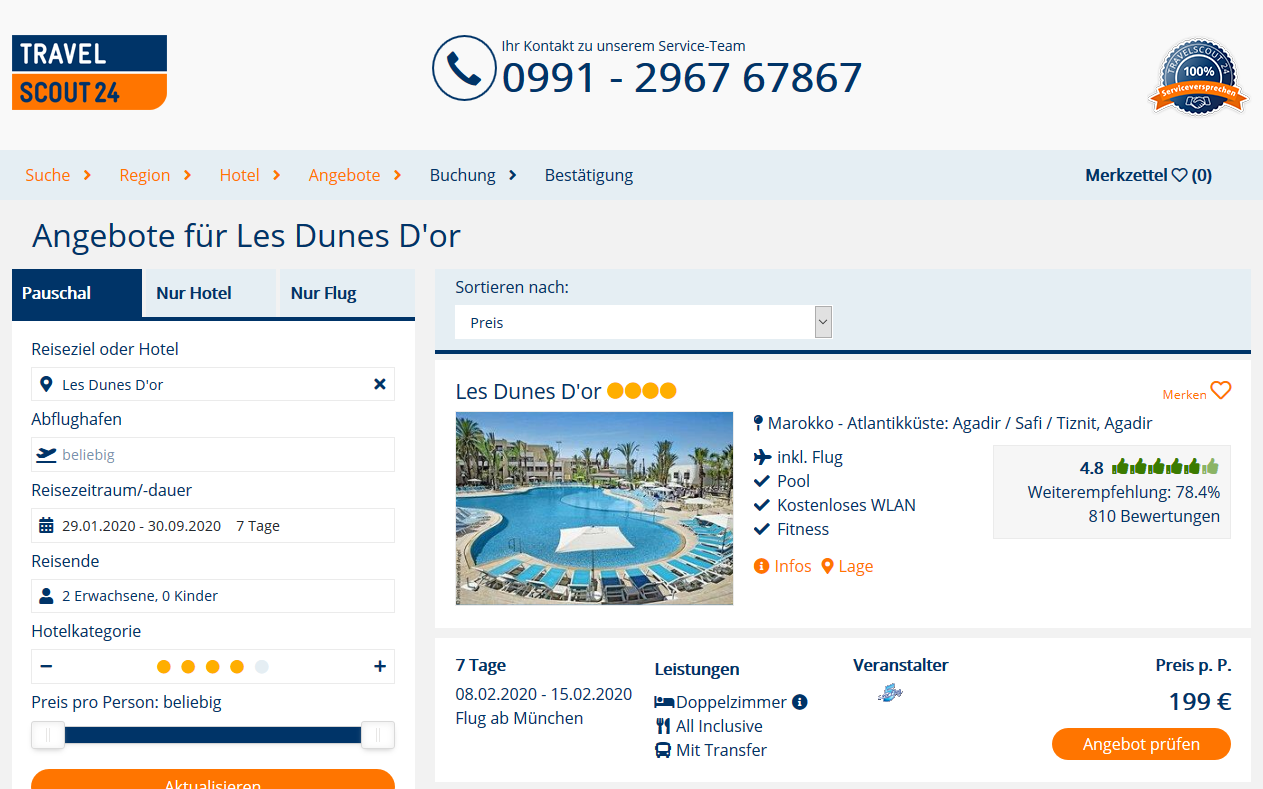Image resolution: width=1263 pixels, height=789 pixels.
Task: Click the Angebot prüfen button
Action: (1141, 744)
